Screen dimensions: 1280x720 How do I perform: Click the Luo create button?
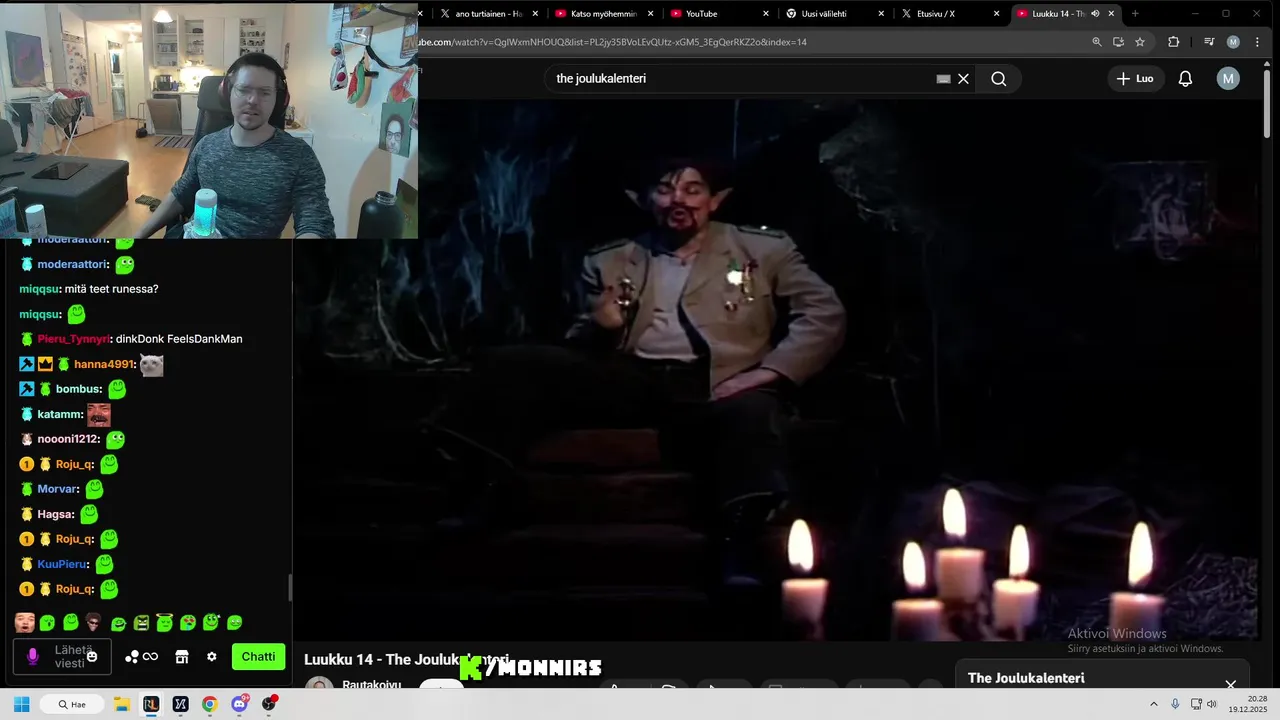(1135, 79)
